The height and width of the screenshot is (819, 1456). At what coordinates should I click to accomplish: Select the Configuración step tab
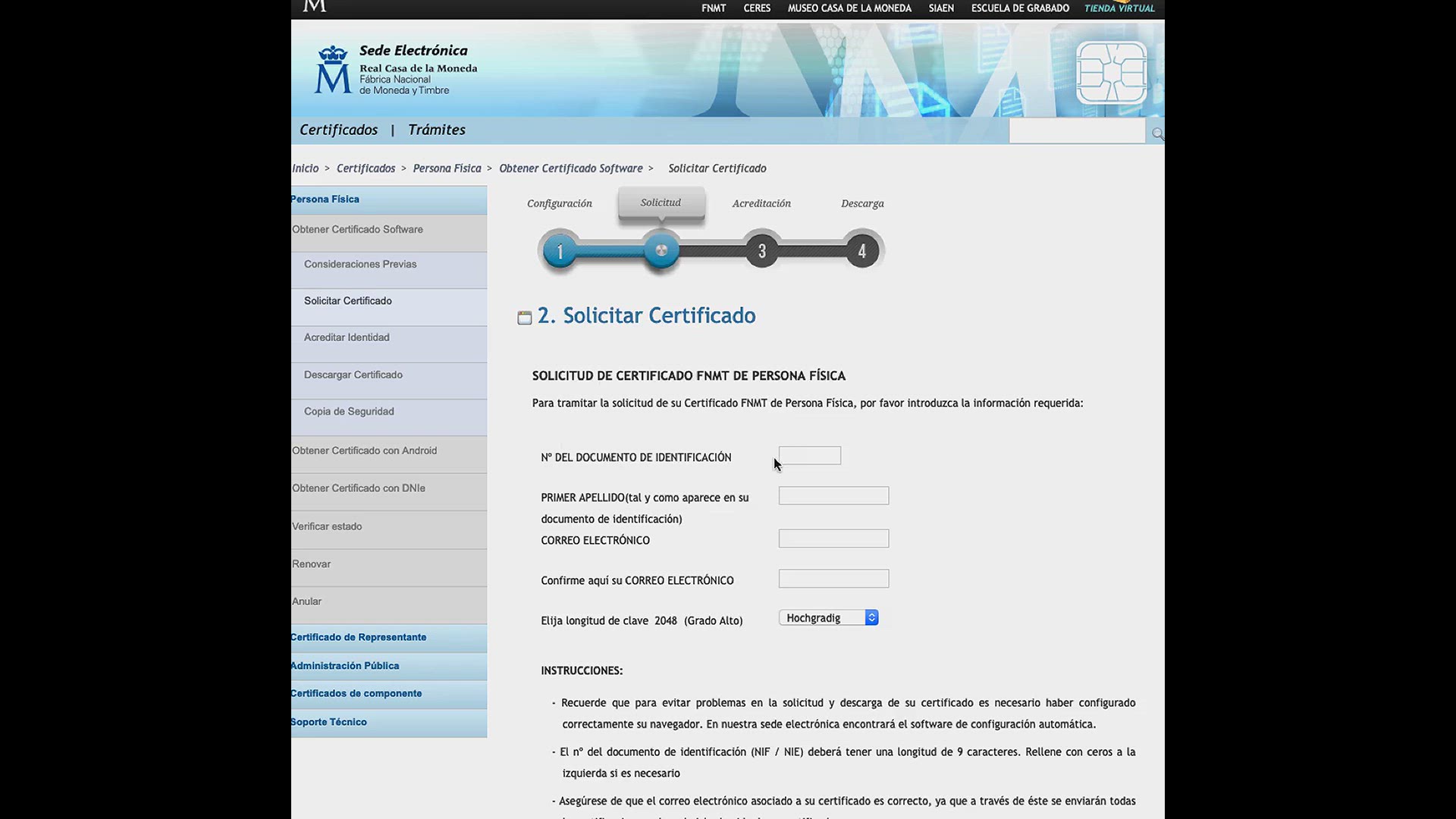560,203
